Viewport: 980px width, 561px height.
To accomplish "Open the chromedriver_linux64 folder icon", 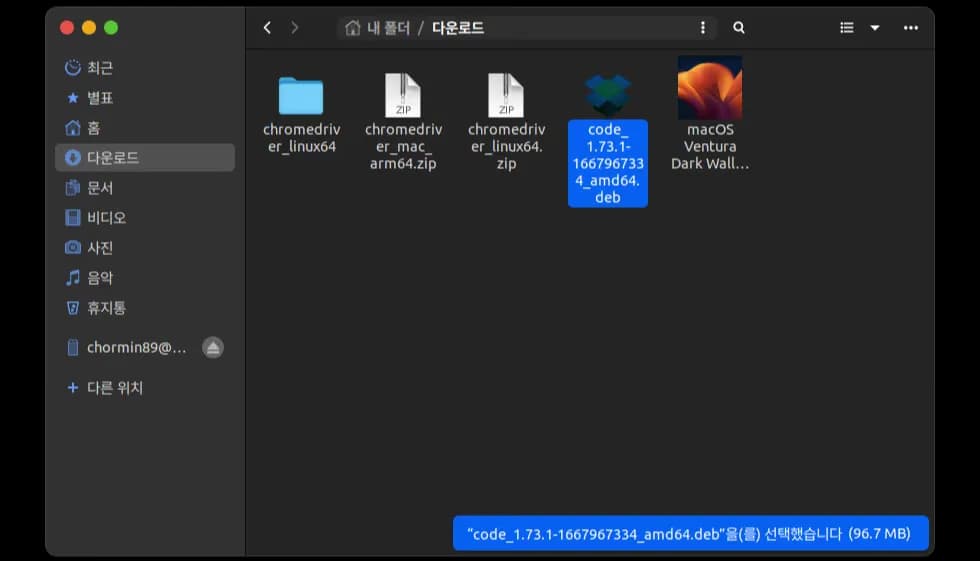I will click(x=300, y=96).
